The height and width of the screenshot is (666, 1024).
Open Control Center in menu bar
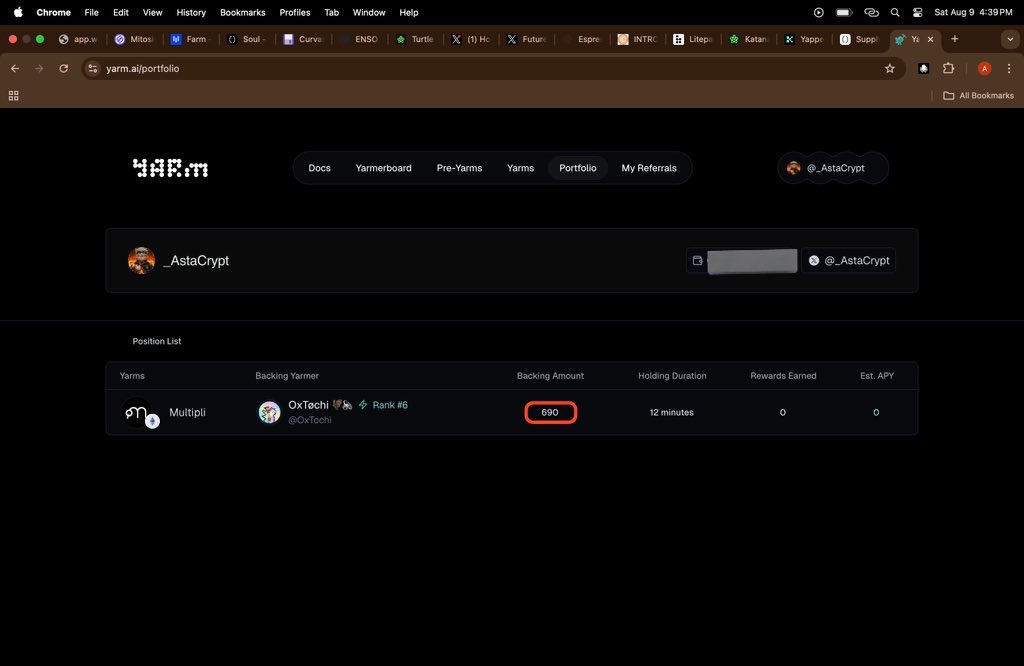coord(918,12)
